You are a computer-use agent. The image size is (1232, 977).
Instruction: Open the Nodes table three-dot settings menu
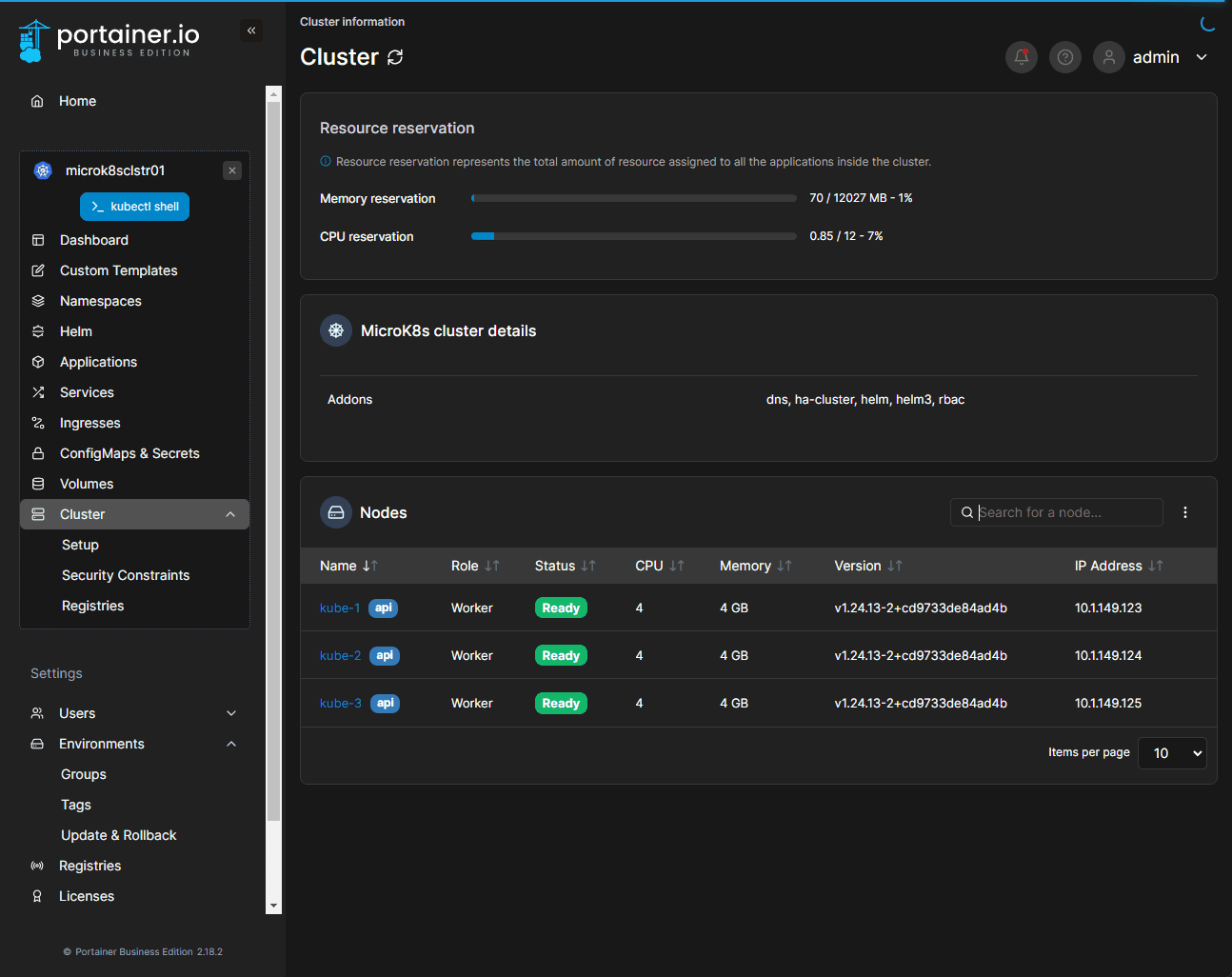(1184, 512)
